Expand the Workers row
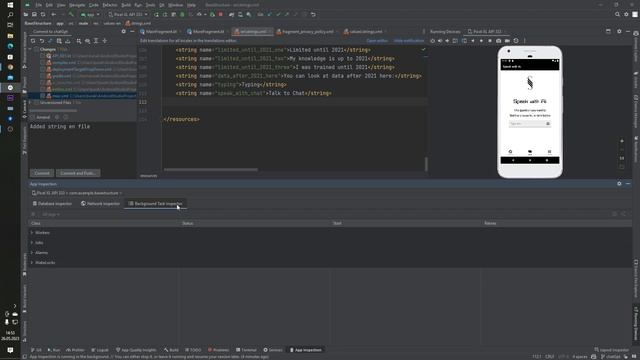 pyautogui.click(x=32, y=233)
